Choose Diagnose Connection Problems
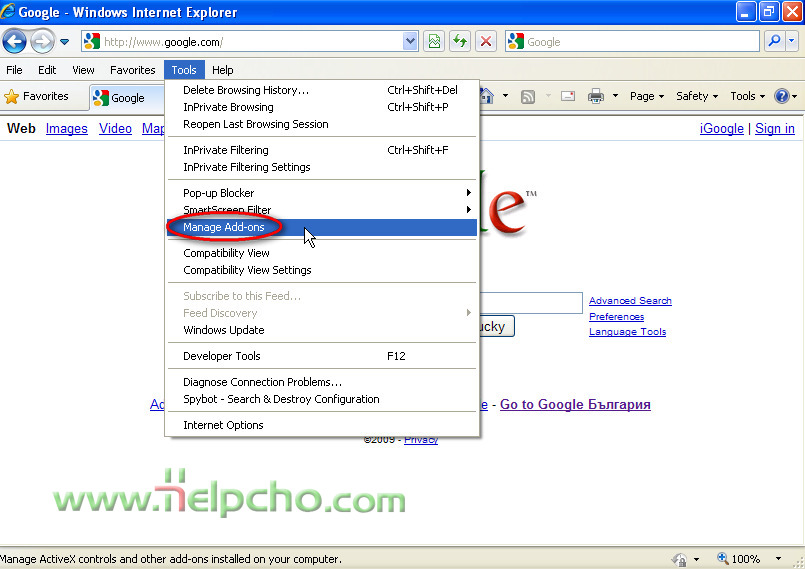Screen dimensions: 805x569 click(322, 382)
